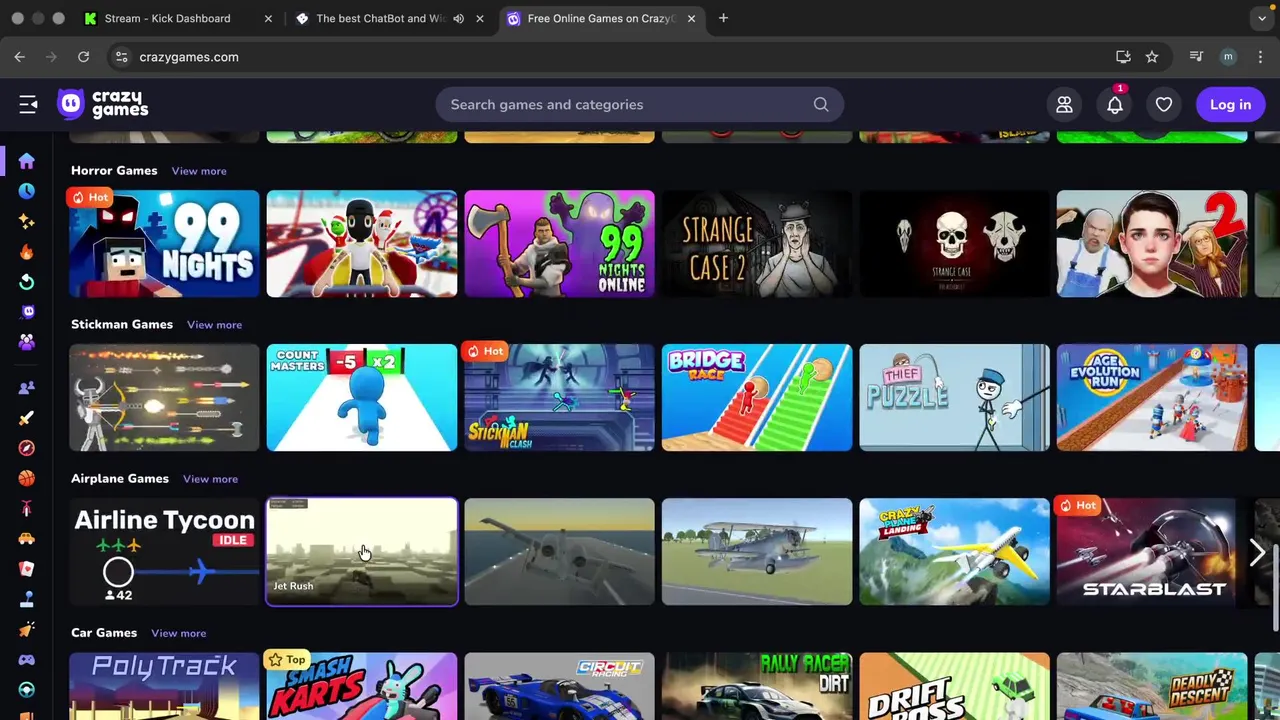Viewport: 1280px width, 720px height.
Task: Switch to Stream - Kick Dashboard tab
Action: pyautogui.click(x=167, y=18)
